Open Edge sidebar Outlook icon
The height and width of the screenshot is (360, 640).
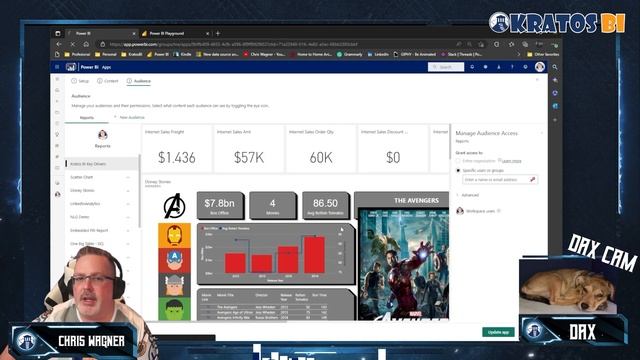point(555,106)
